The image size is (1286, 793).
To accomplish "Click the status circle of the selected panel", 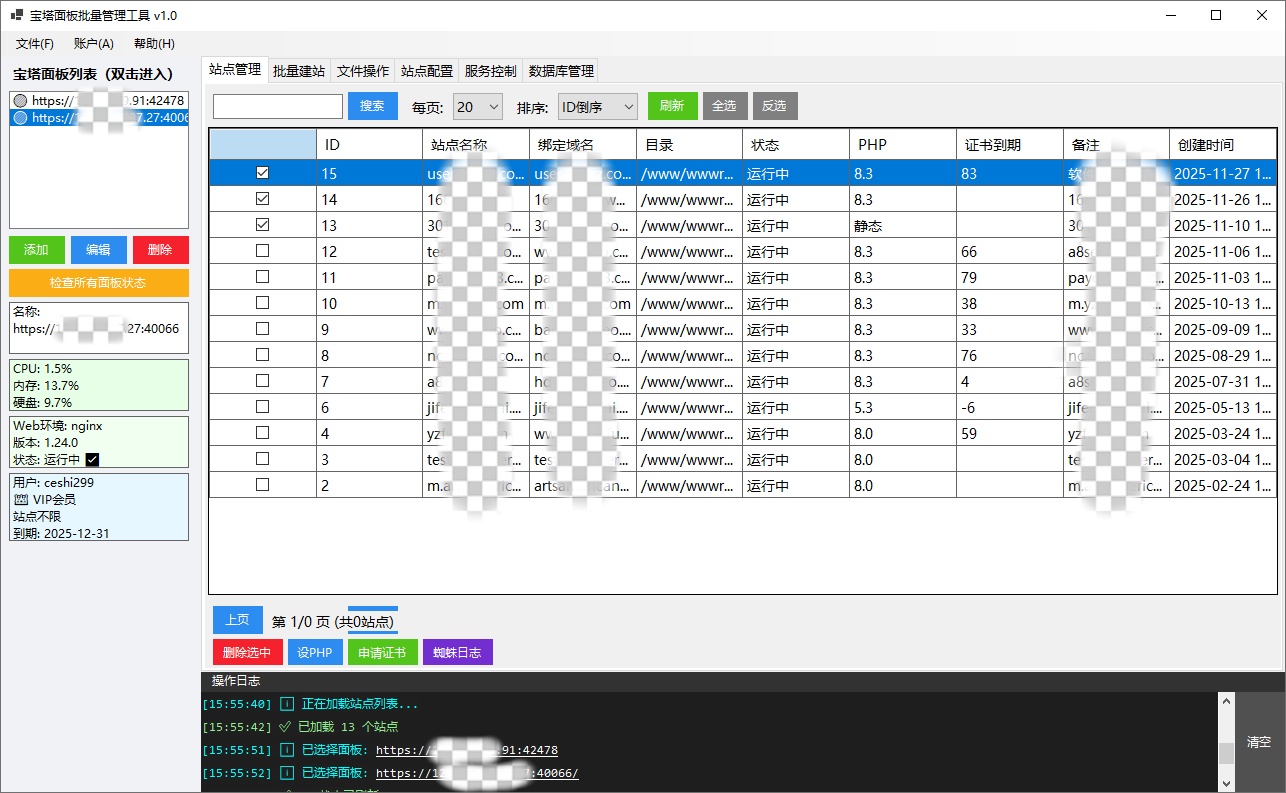I will pyautogui.click(x=20, y=117).
